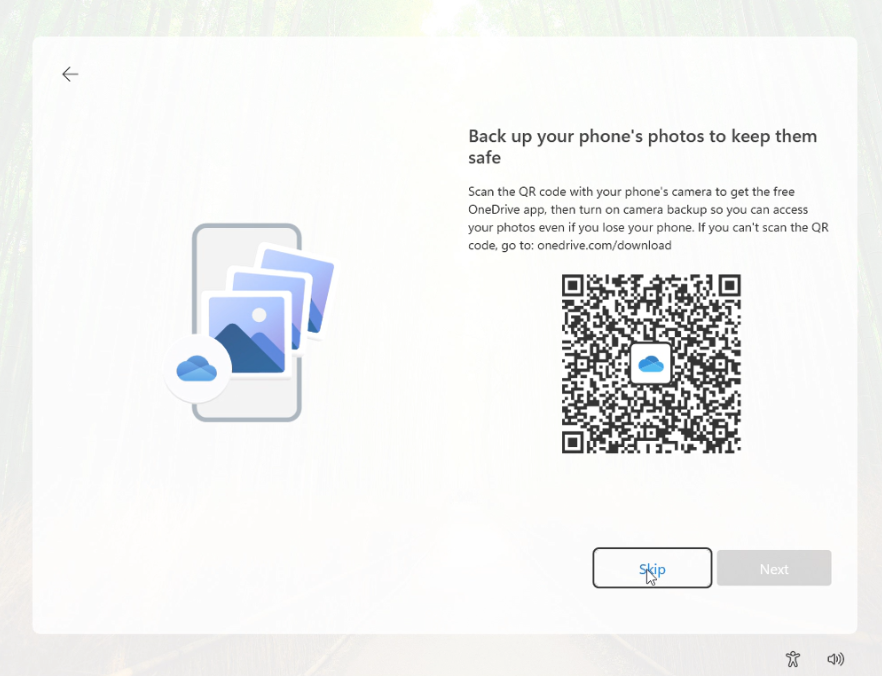Viewport: 882px width, 677px height.
Task: Click the OneDrive cloud logo inside the QR code
Action: tap(651, 363)
